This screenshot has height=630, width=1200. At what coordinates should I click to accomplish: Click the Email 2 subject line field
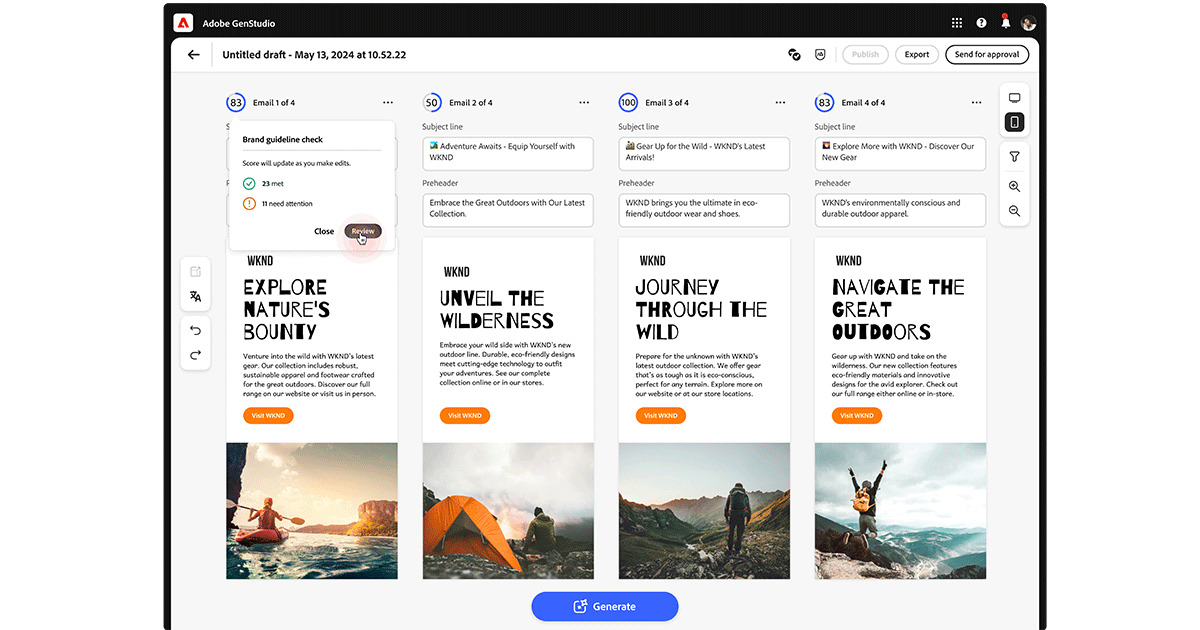tap(508, 152)
